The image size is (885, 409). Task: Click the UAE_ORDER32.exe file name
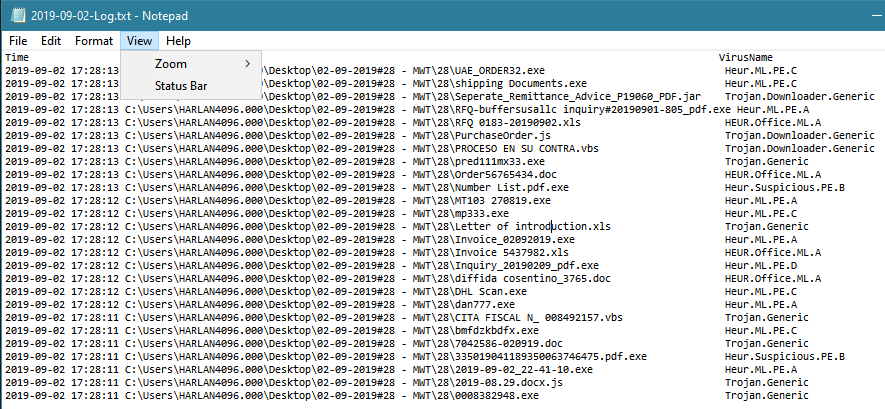500,71
